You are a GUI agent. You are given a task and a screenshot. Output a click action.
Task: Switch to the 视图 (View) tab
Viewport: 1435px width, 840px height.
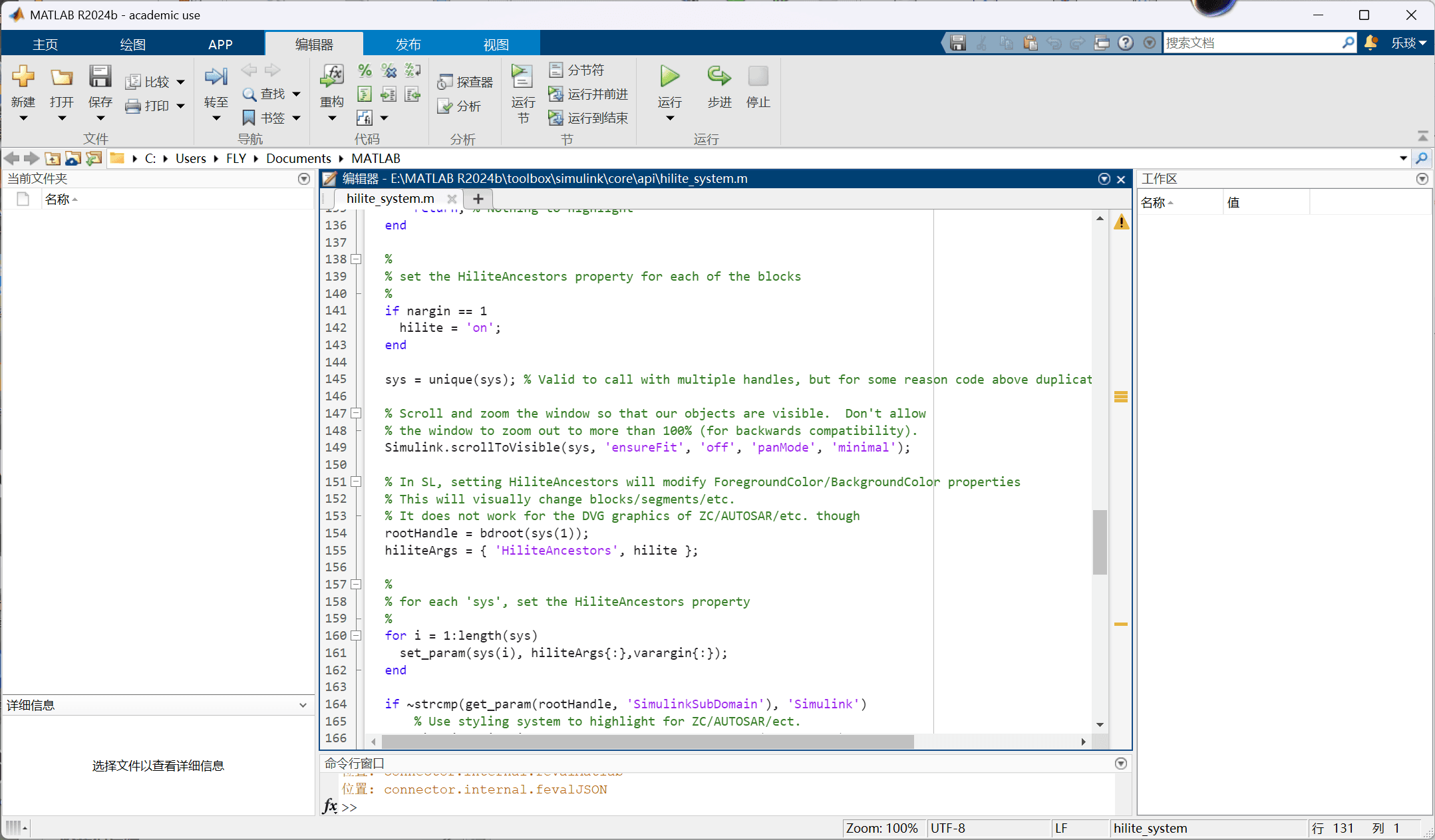click(x=496, y=45)
